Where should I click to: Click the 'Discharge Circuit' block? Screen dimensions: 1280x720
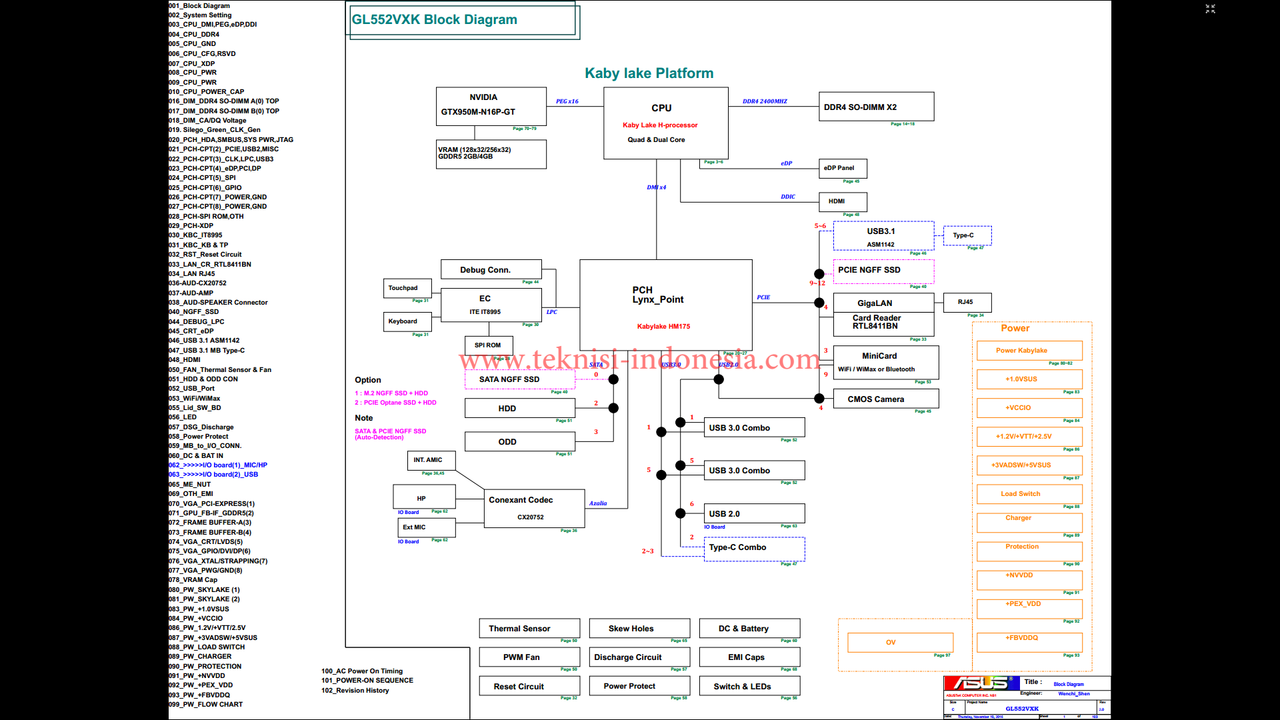639,657
